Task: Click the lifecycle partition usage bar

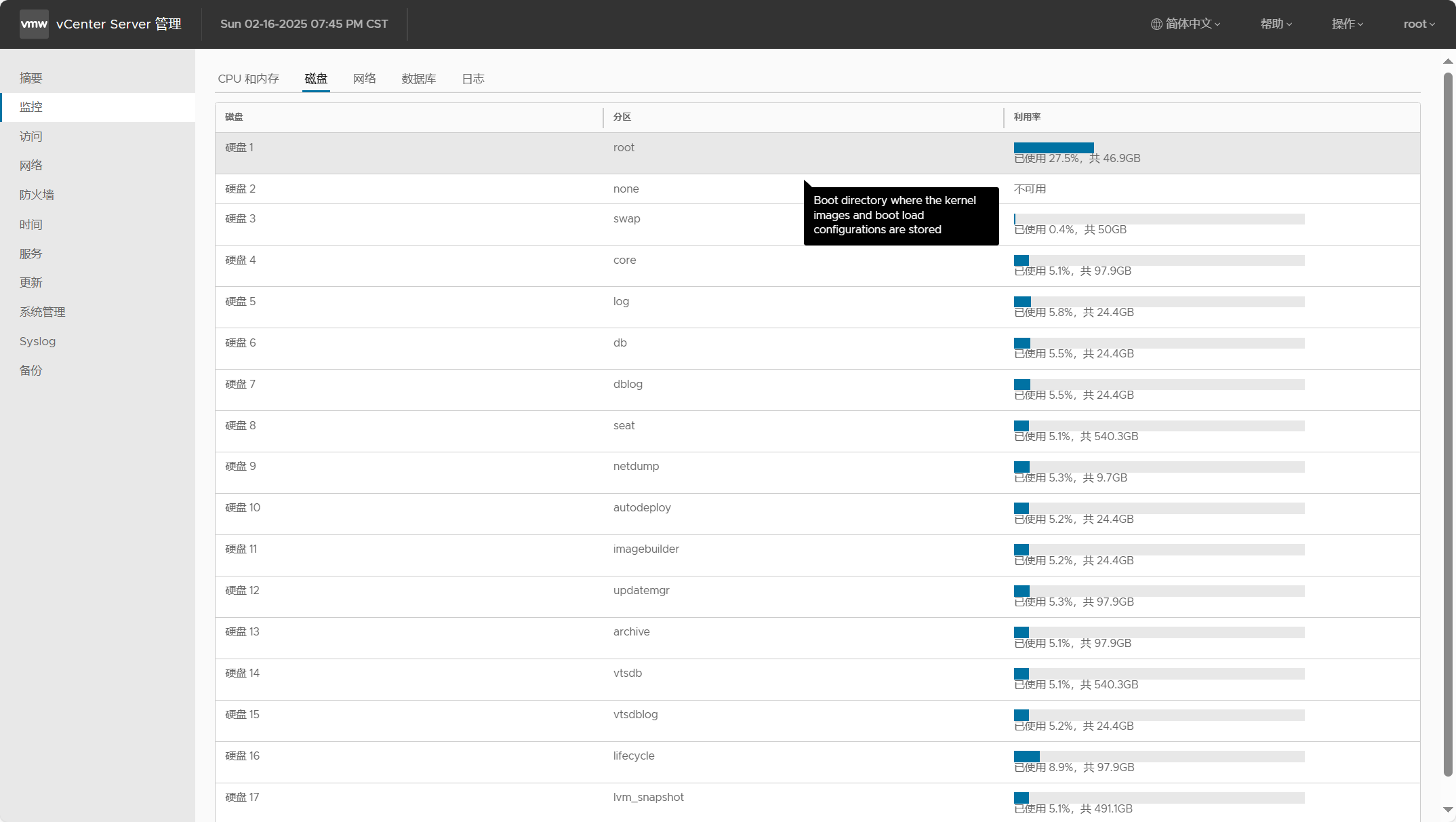Action: [1159, 756]
